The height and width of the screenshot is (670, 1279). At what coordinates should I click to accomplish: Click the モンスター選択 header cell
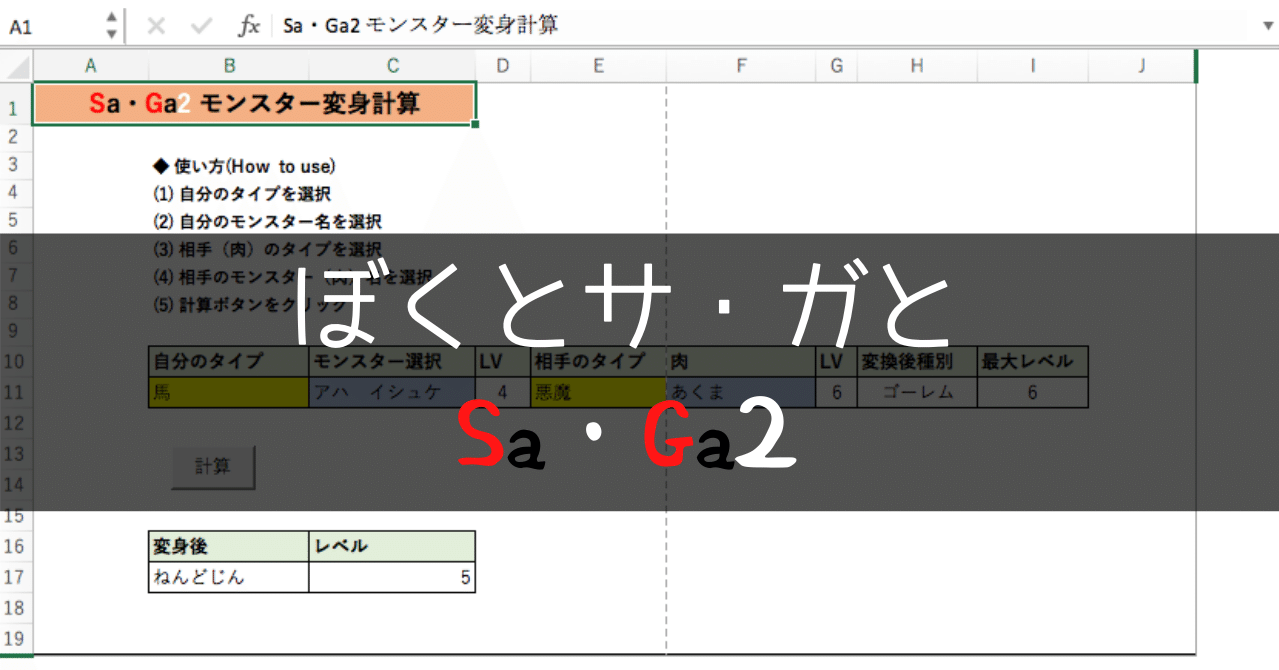(x=392, y=361)
